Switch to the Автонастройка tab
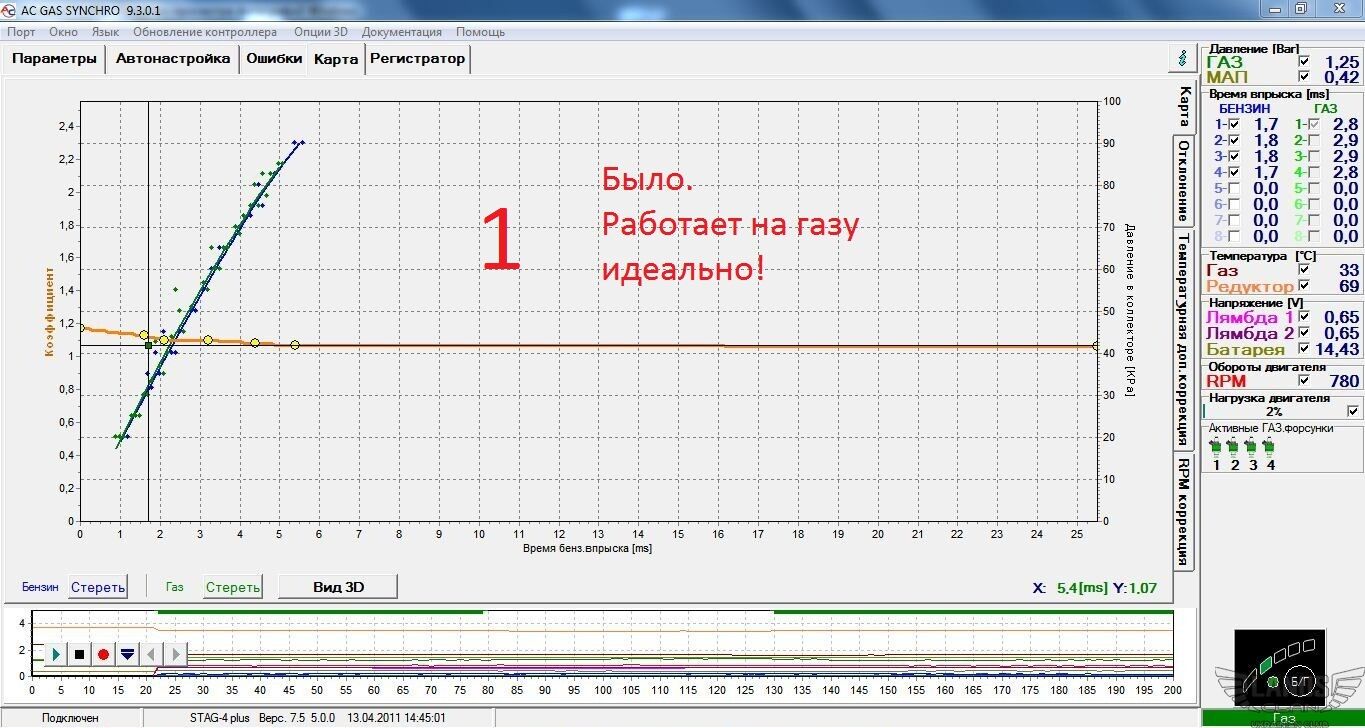The height and width of the screenshot is (728, 1365). point(173,58)
